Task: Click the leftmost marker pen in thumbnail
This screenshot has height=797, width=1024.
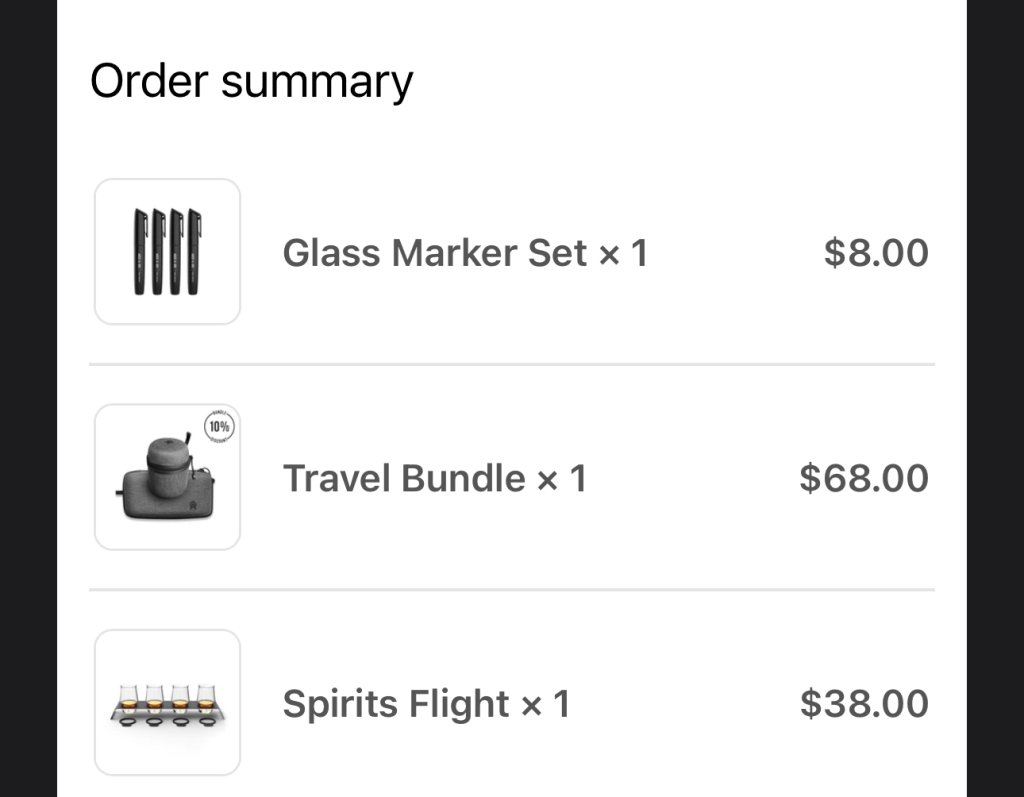Action: (140, 252)
